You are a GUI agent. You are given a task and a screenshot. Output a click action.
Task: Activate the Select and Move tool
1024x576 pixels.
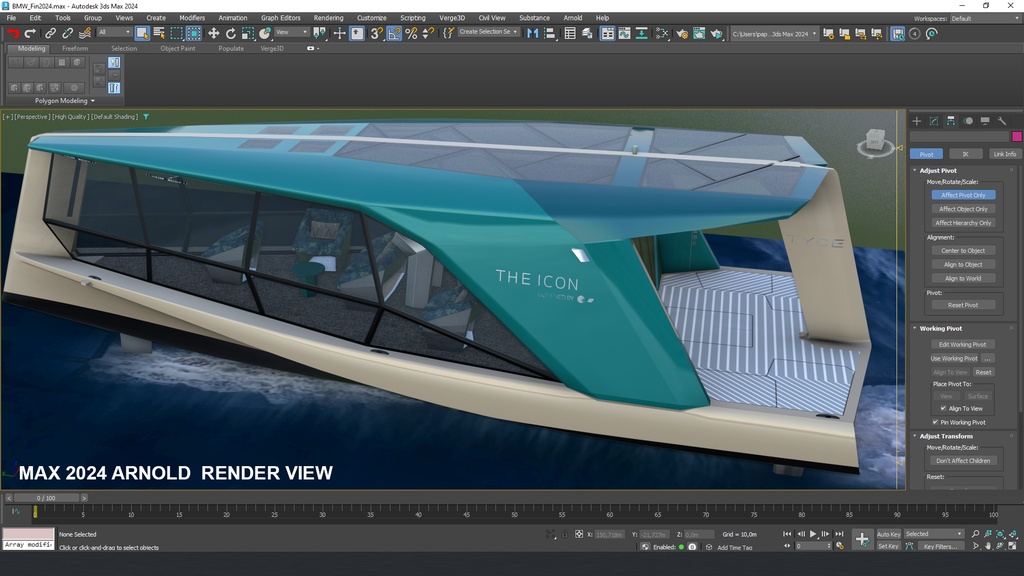[214, 33]
